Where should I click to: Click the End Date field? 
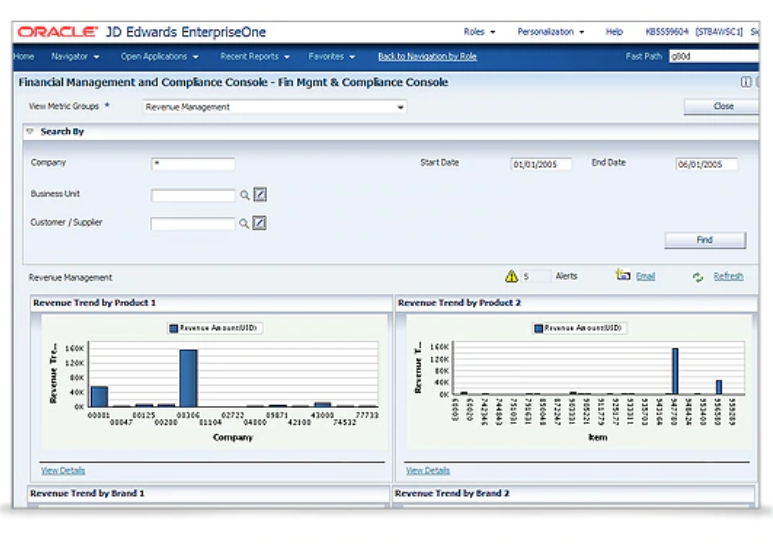[706, 164]
